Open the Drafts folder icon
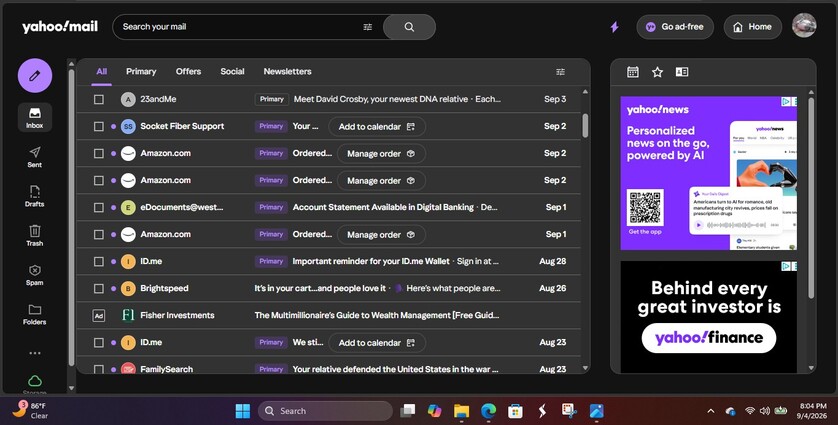The width and height of the screenshot is (838, 425). click(x=35, y=196)
